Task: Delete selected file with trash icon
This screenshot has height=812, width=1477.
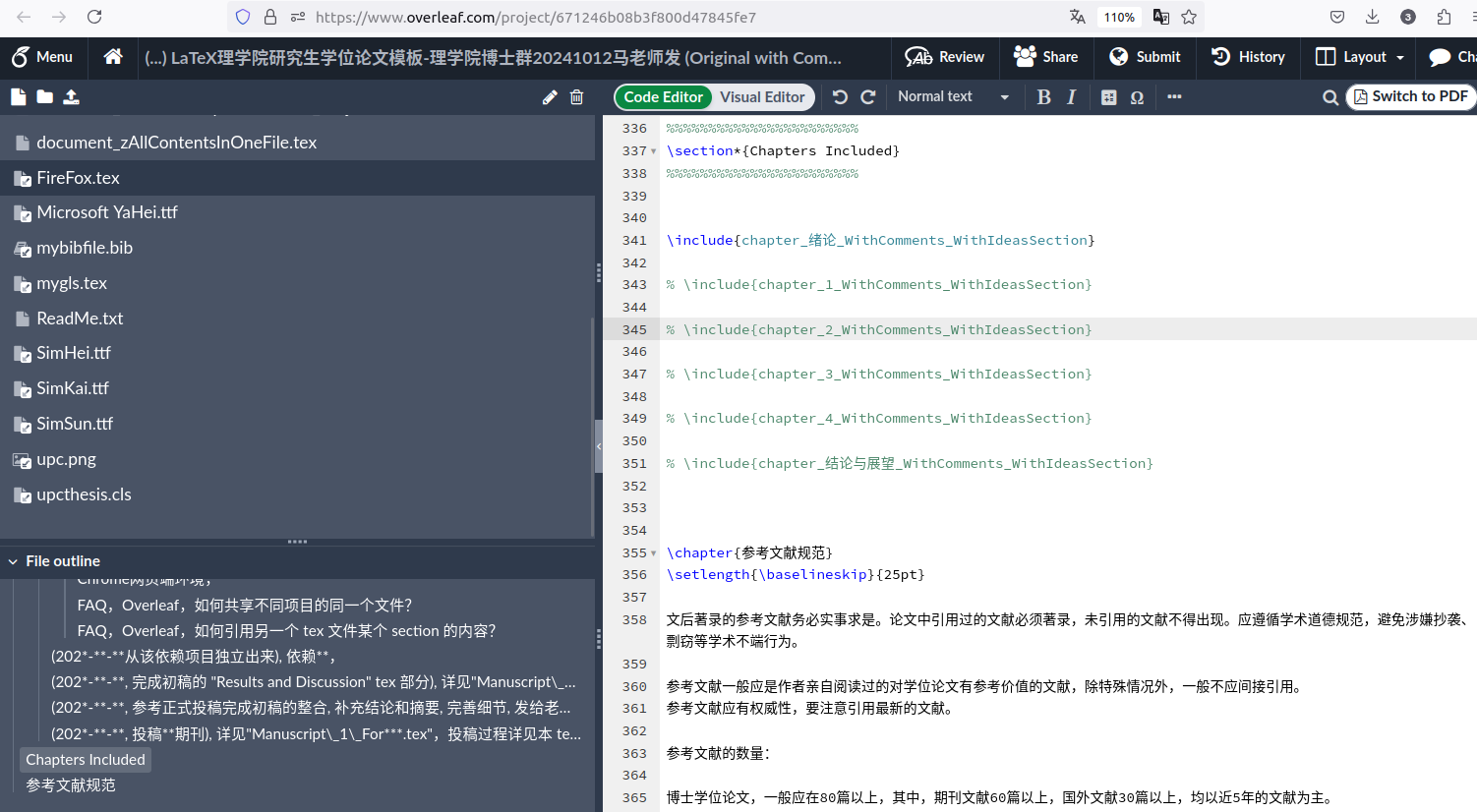Action: (x=577, y=96)
